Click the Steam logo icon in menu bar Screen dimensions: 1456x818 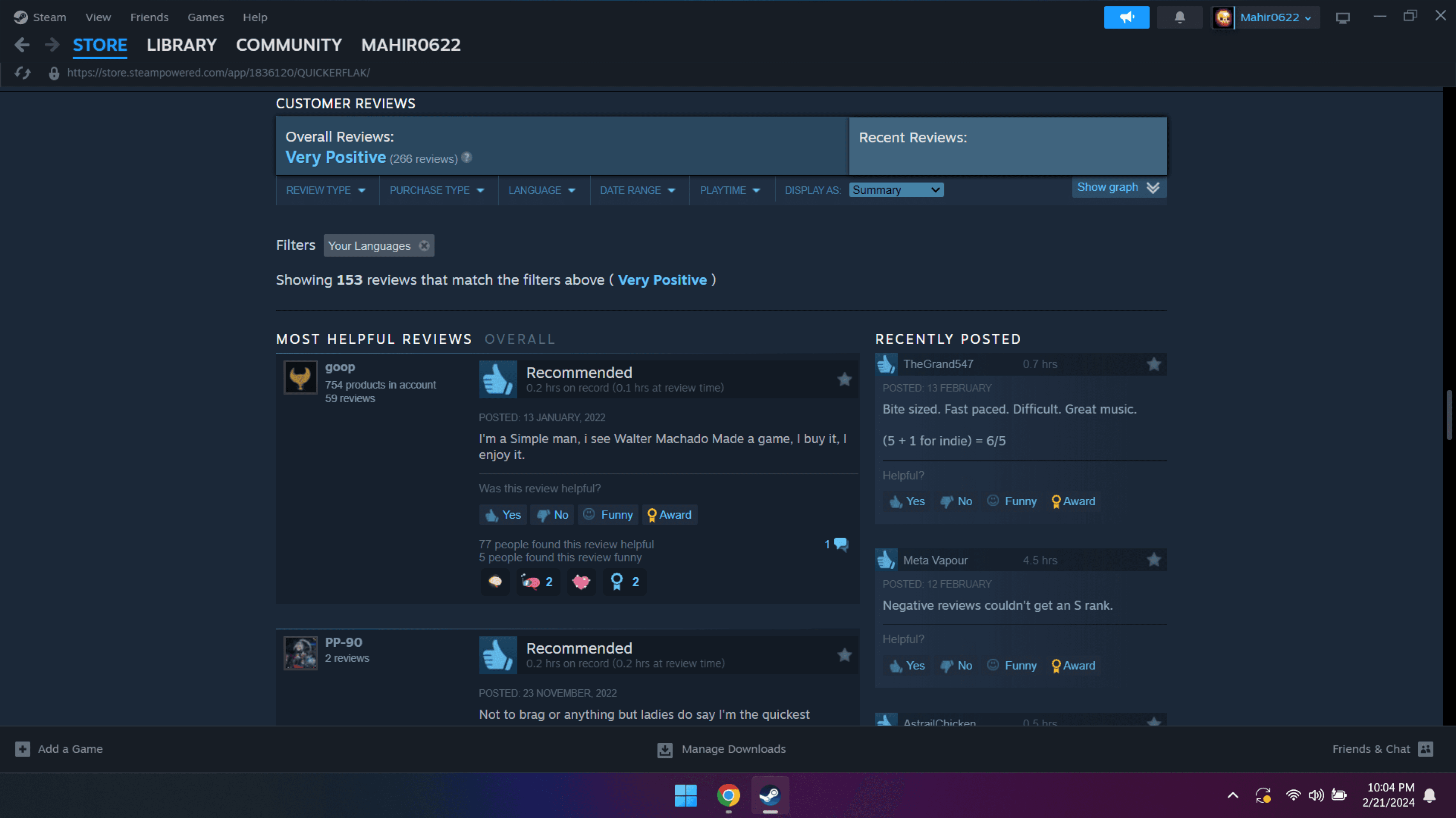(21, 17)
